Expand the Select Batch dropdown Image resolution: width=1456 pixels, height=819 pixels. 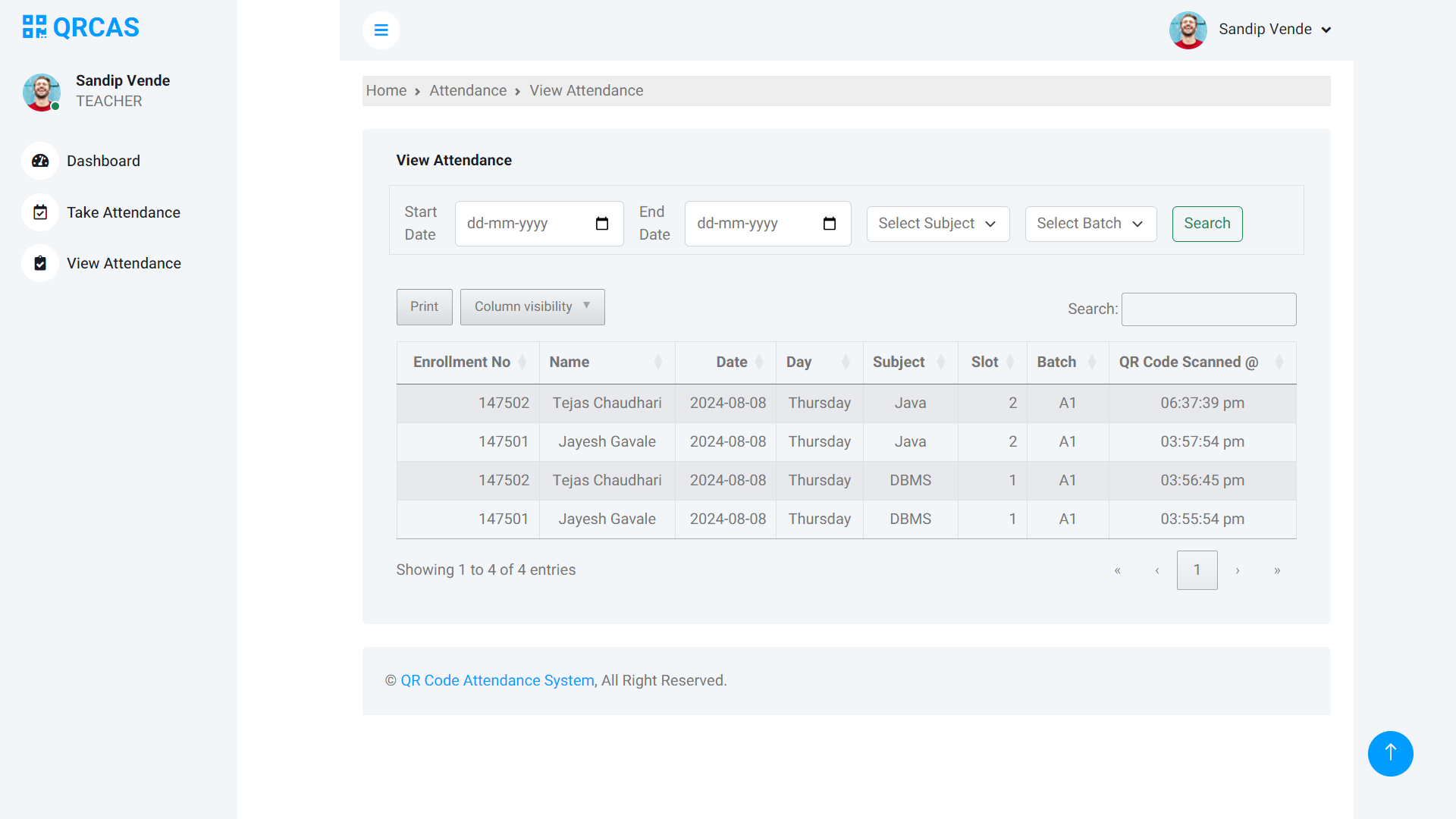[1090, 224]
